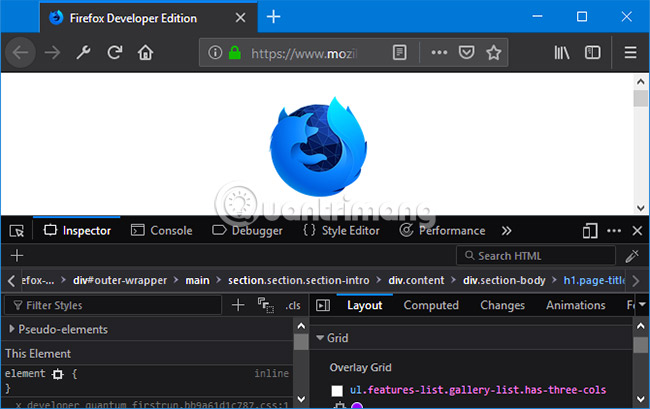Select the Changes sidebar tab

(502, 305)
